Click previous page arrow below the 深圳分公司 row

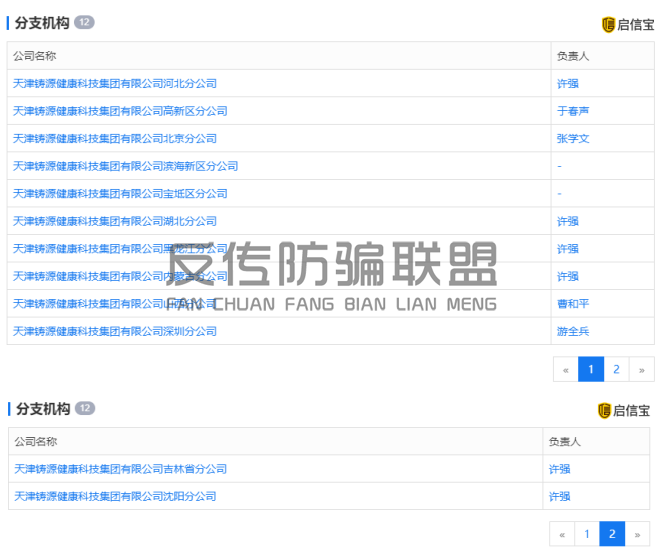coord(566,369)
